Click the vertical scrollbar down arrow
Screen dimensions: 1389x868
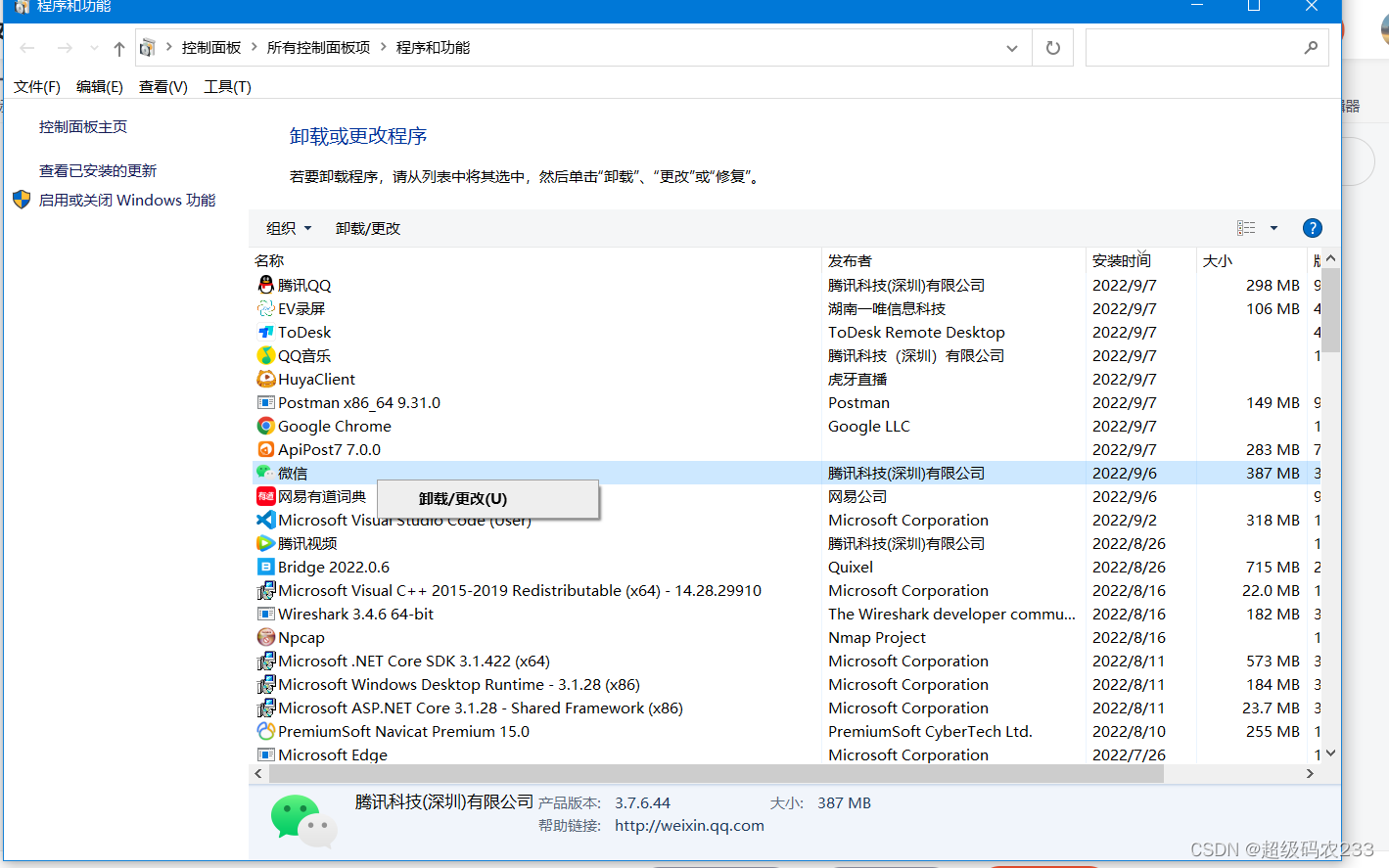[1331, 754]
